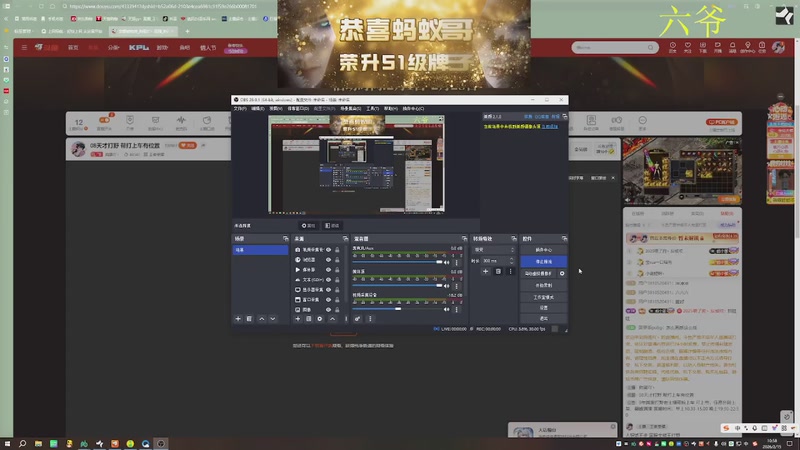Toggle visibility of 视频采集设备 source

[x=329, y=250]
